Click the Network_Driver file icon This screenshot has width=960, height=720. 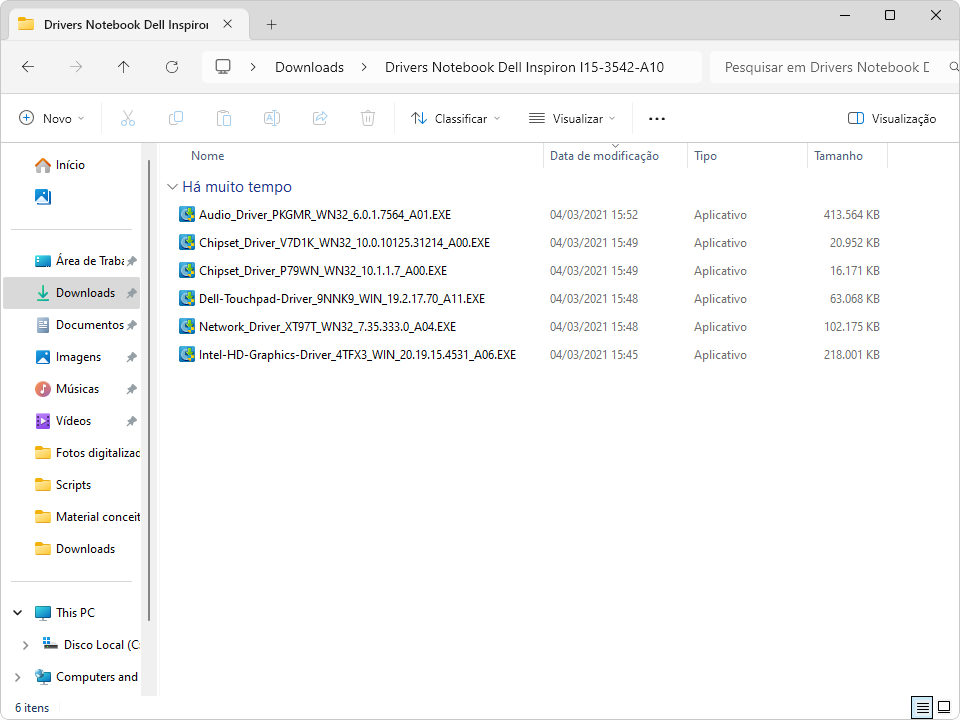coord(187,326)
